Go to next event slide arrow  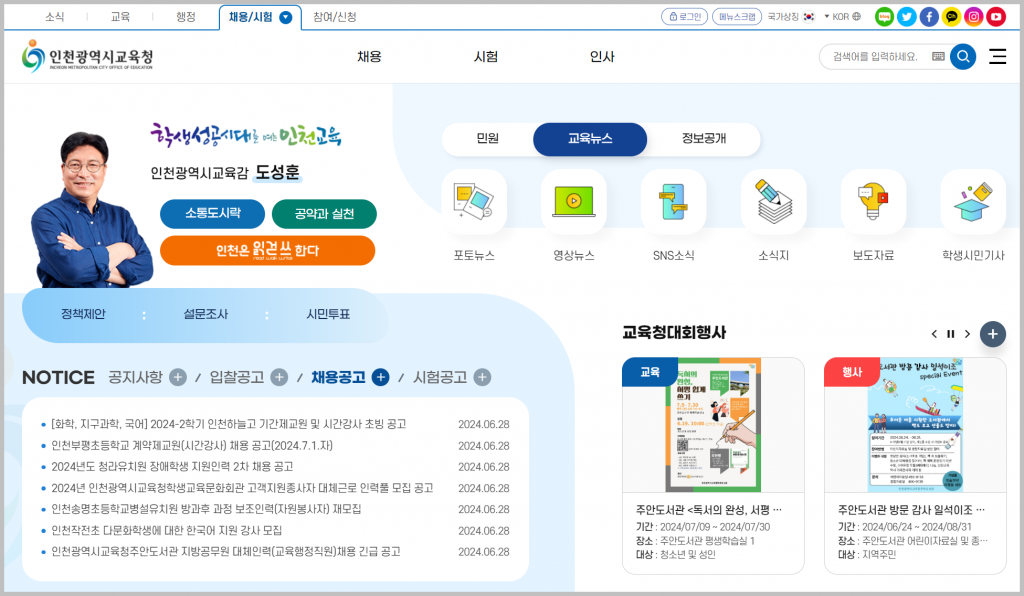[x=967, y=334]
